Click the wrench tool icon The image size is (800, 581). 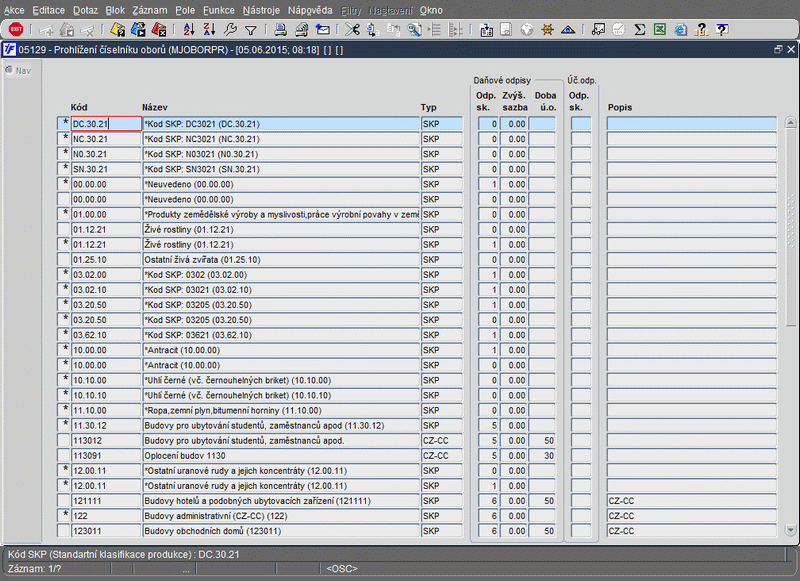coord(231,29)
